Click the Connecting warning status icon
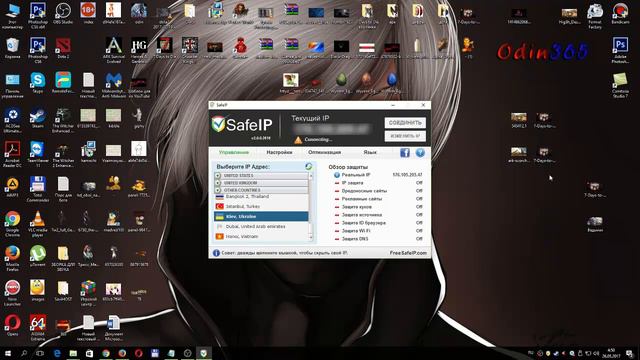The image size is (640, 360). pyautogui.click(x=298, y=140)
